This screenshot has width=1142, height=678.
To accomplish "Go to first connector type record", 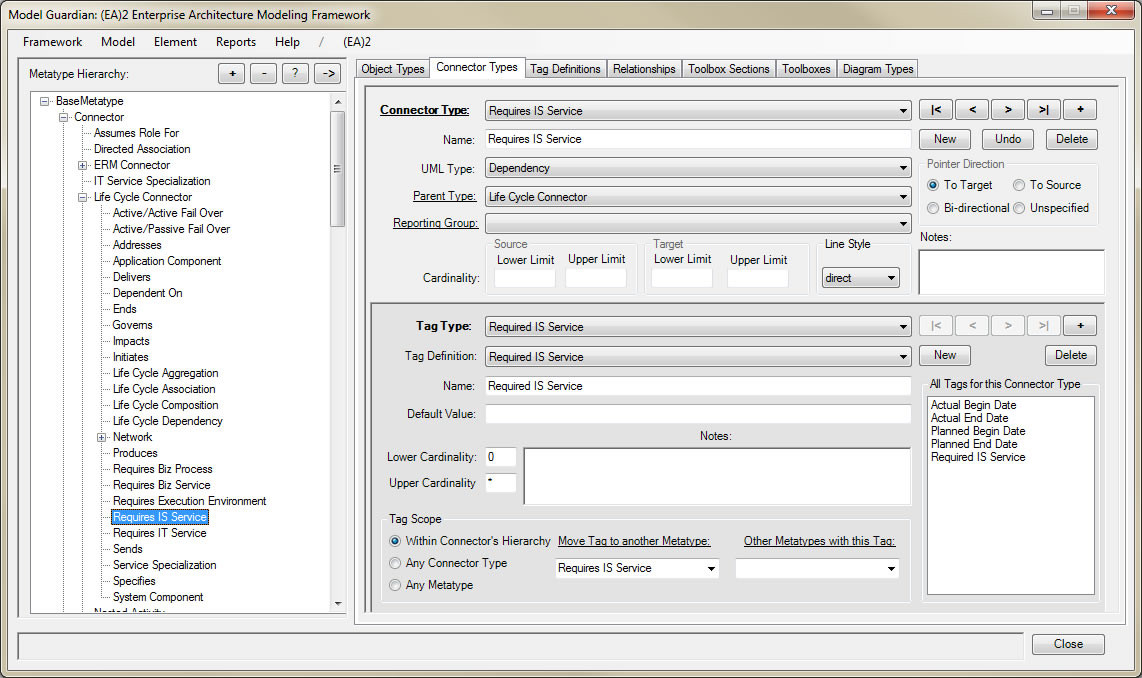I will point(936,110).
